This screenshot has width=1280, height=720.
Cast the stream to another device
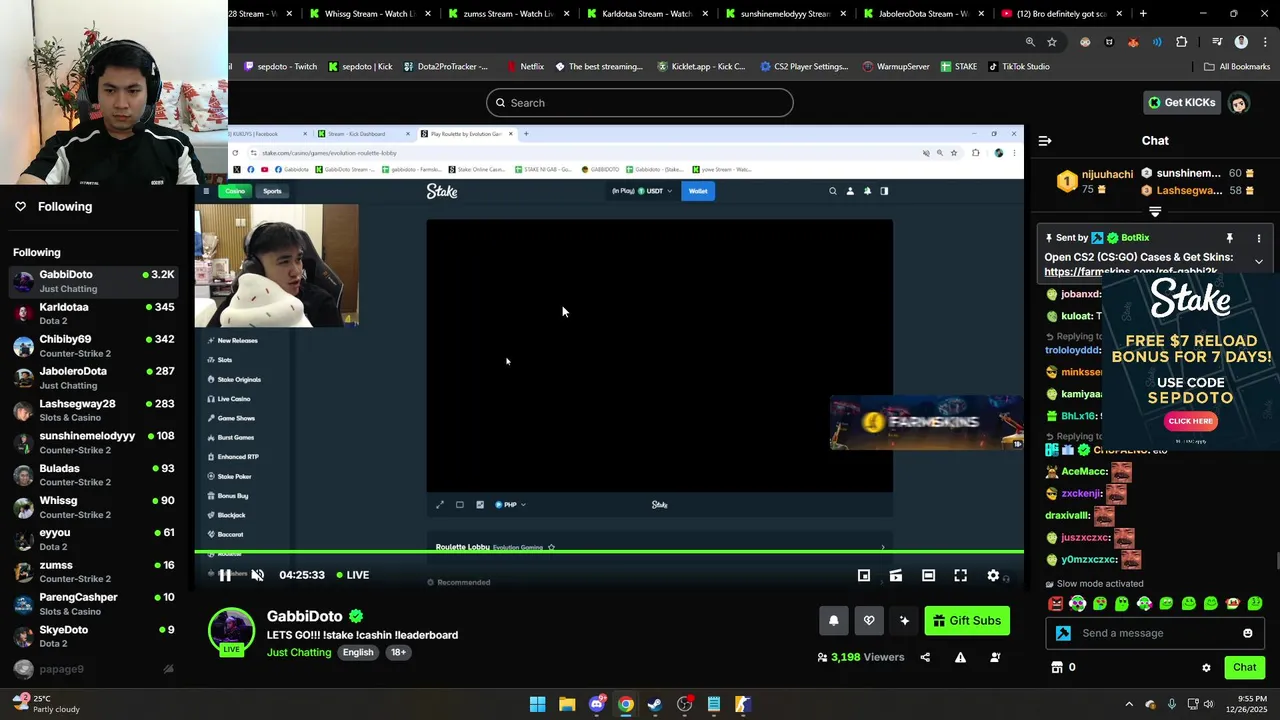896,575
